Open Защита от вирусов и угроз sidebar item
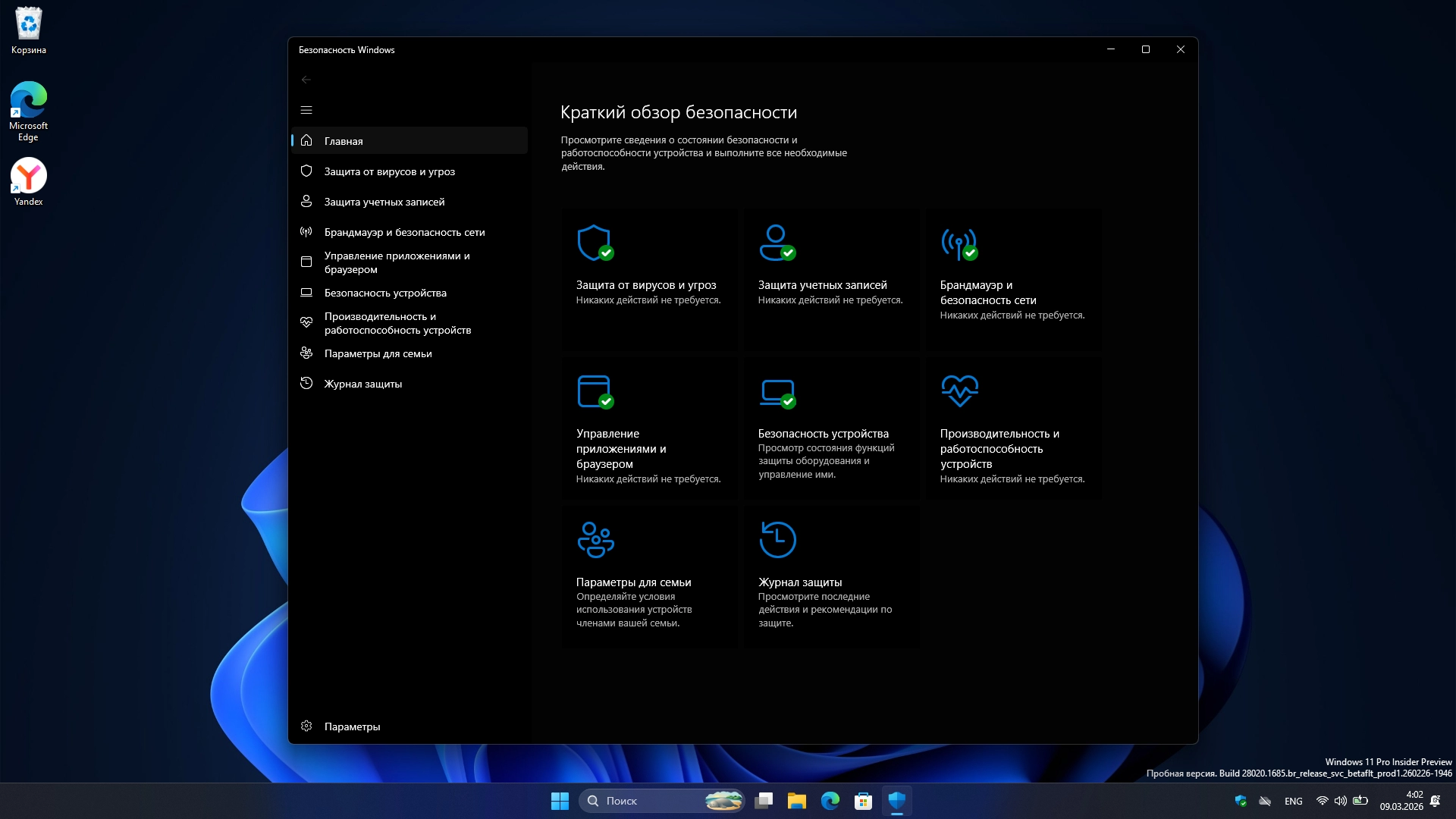Viewport: 1456px width, 819px height. (390, 171)
